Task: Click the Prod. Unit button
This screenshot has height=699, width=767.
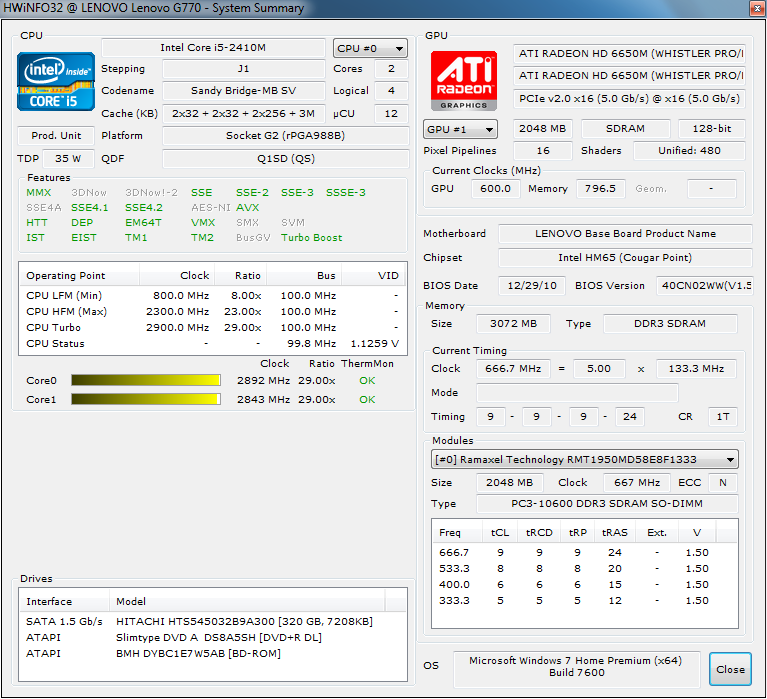Action: (x=56, y=135)
